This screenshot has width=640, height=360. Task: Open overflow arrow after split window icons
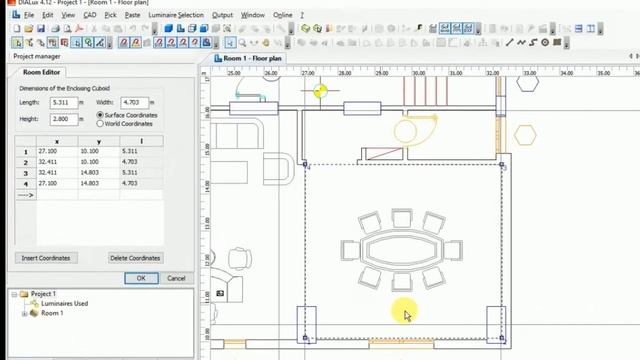[600, 29]
